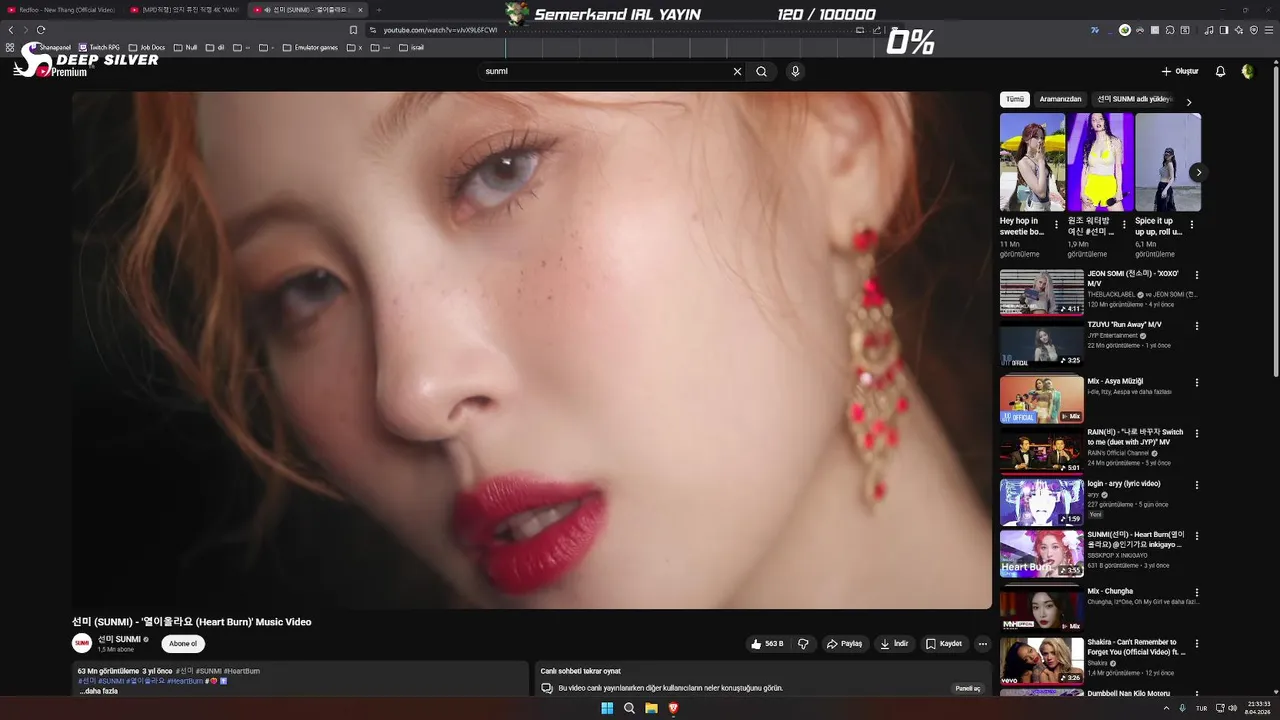Open File Explorer from taskbar
The image size is (1280, 720).
tap(651, 708)
